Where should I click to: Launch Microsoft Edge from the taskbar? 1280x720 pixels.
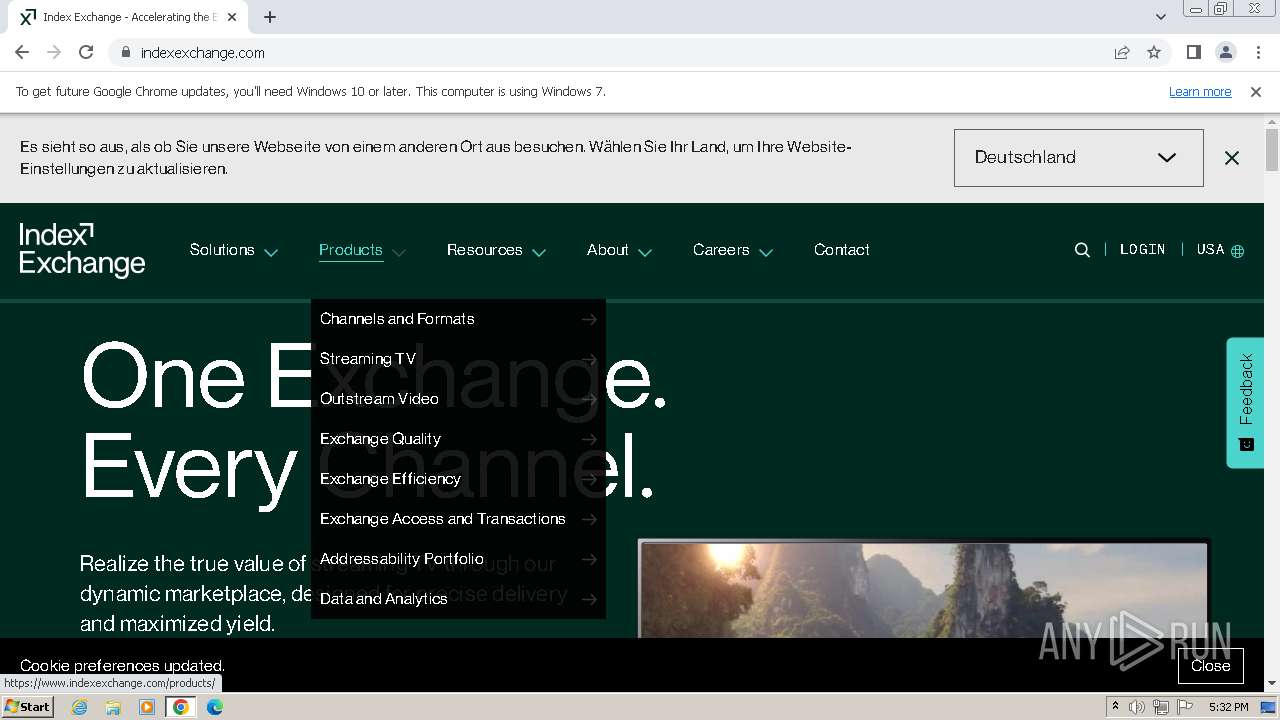click(215, 707)
